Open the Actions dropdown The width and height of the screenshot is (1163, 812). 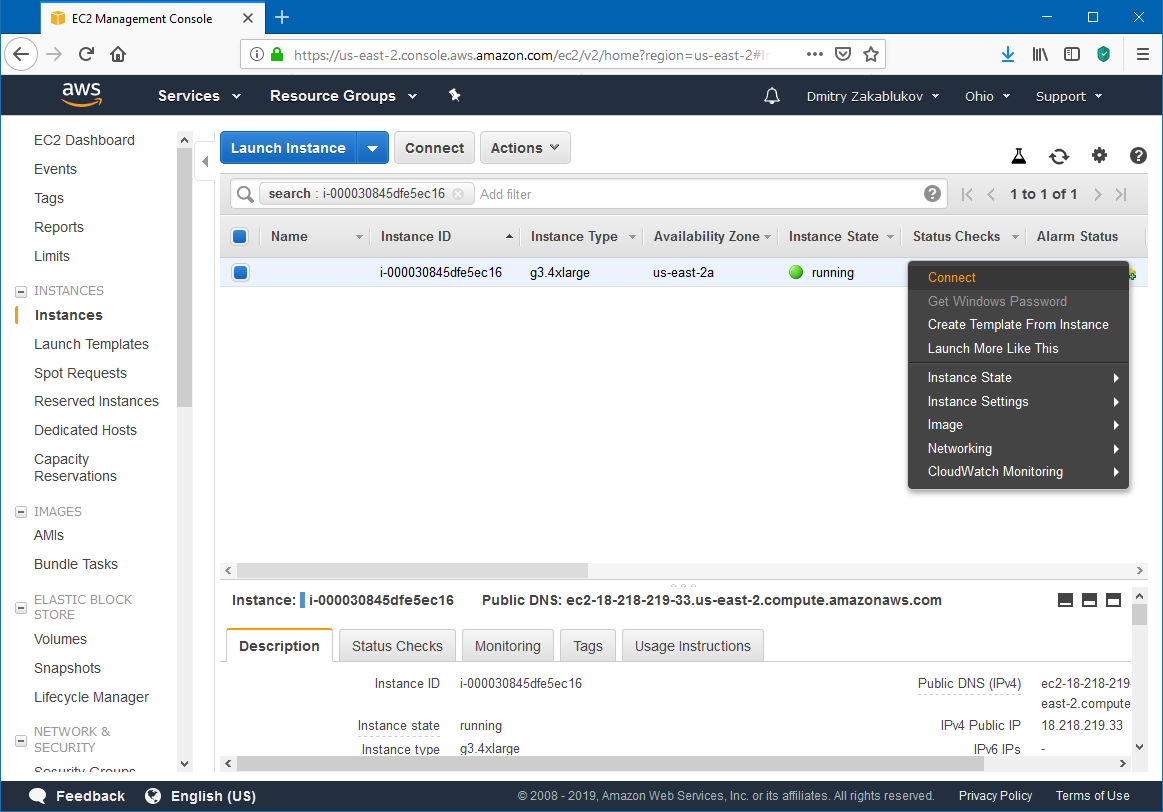pyautogui.click(x=525, y=148)
